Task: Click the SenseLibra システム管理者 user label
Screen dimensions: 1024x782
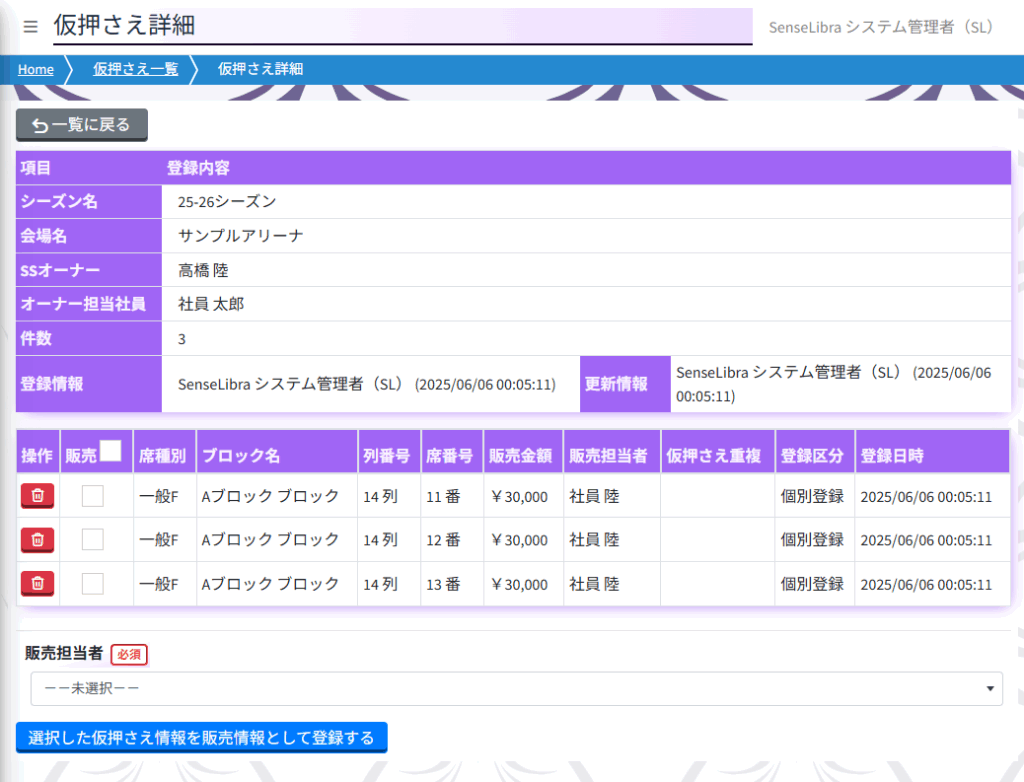Action: pos(881,27)
